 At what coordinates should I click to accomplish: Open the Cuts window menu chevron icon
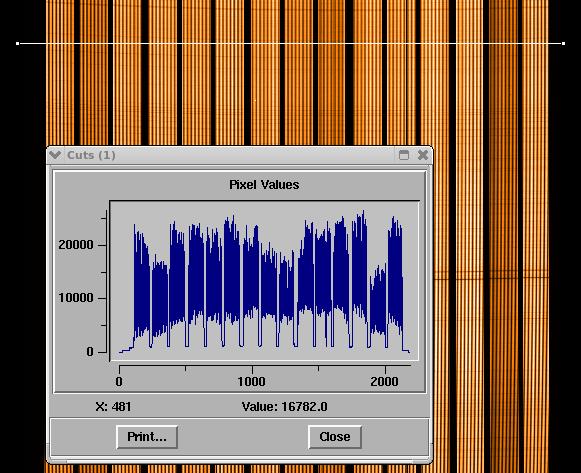55,155
